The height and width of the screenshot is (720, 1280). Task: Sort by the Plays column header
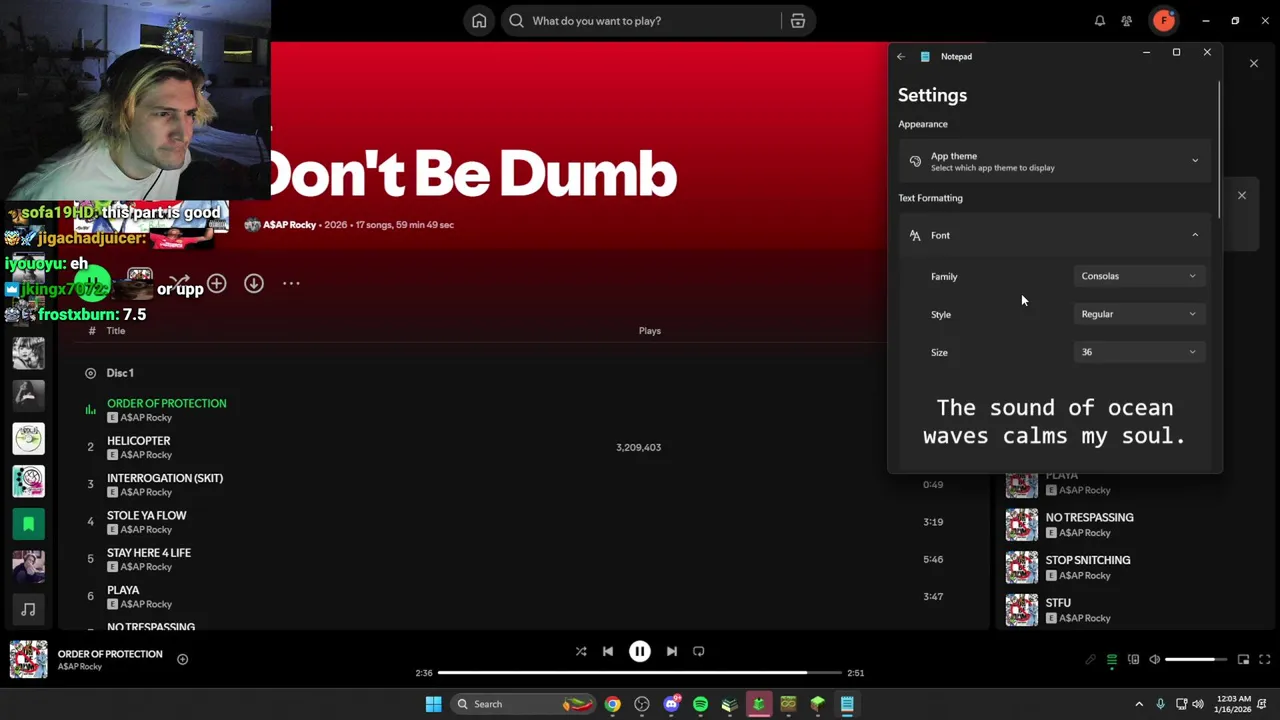pyautogui.click(x=650, y=331)
